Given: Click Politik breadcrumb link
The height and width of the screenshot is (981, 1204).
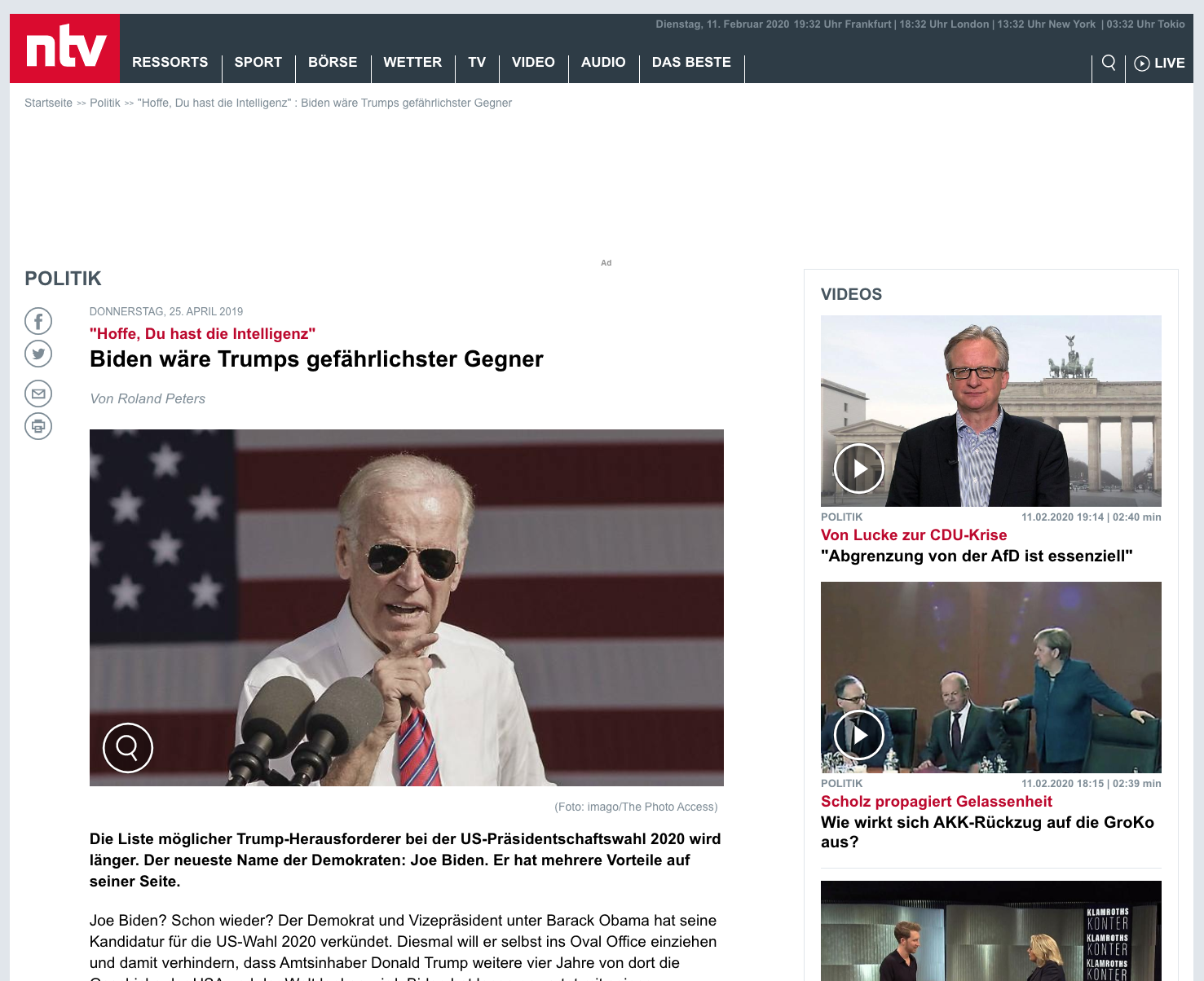Looking at the screenshot, I should (x=104, y=103).
